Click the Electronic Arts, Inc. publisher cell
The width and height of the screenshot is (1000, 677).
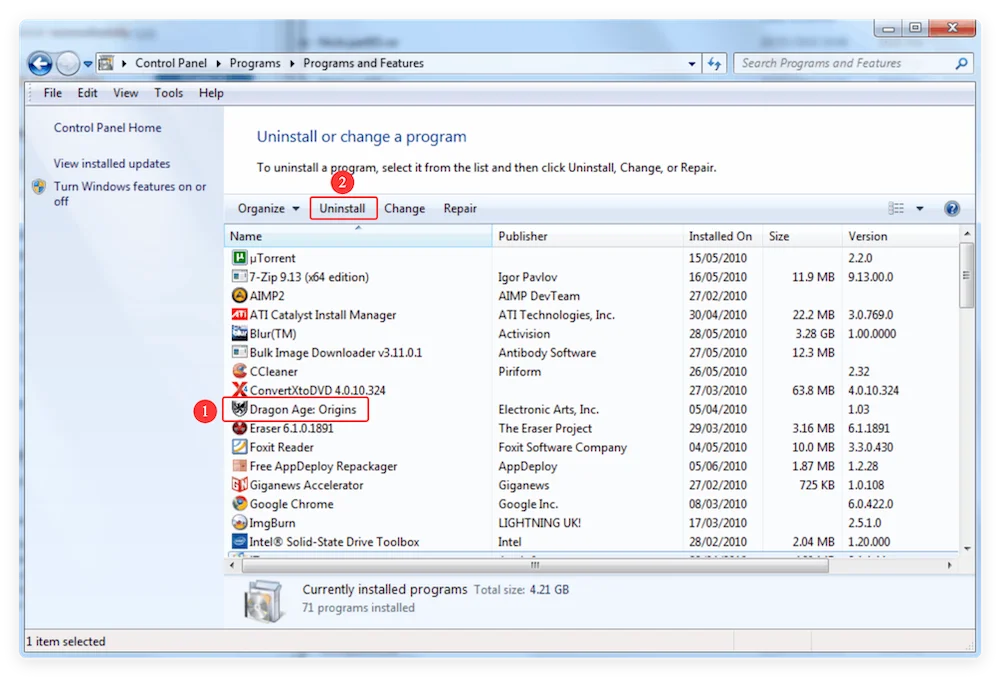(548, 409)
